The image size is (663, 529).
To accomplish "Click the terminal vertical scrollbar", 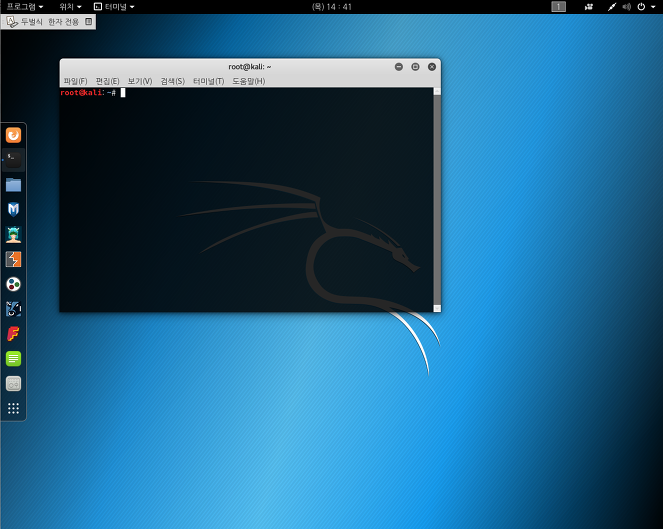I will [437, 200].
